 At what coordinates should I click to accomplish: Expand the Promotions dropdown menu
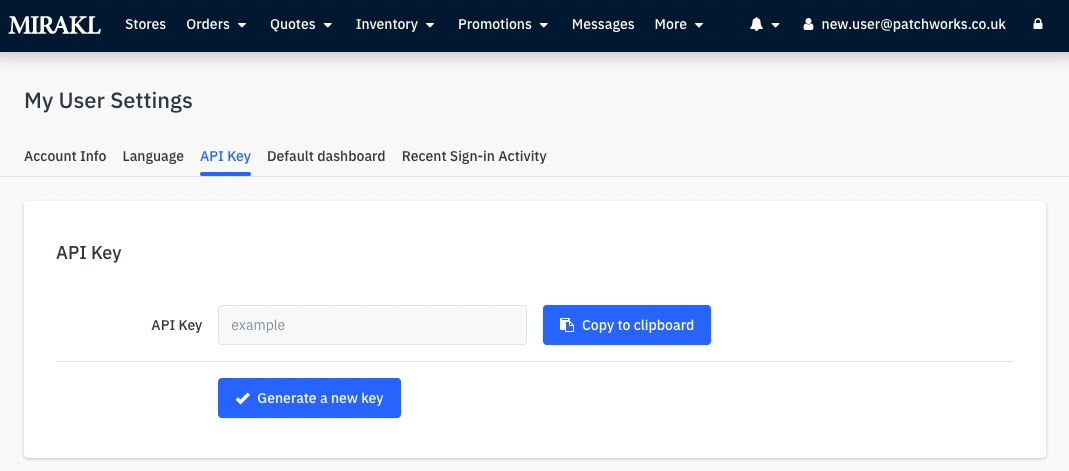[503, 24]
